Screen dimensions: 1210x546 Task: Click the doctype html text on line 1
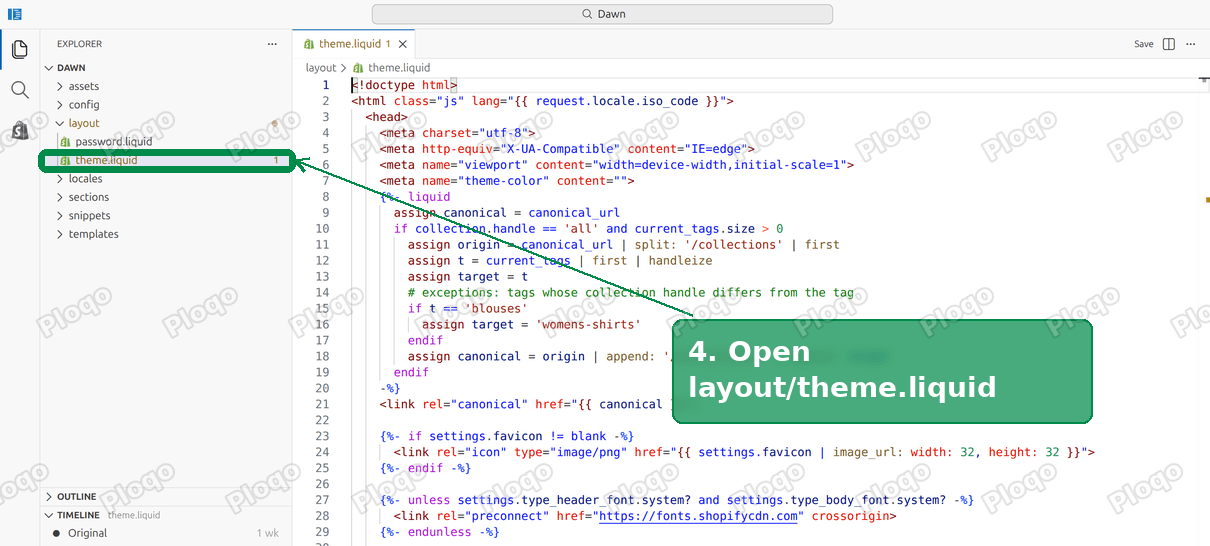pyautogui.click(x=404, y=85)
